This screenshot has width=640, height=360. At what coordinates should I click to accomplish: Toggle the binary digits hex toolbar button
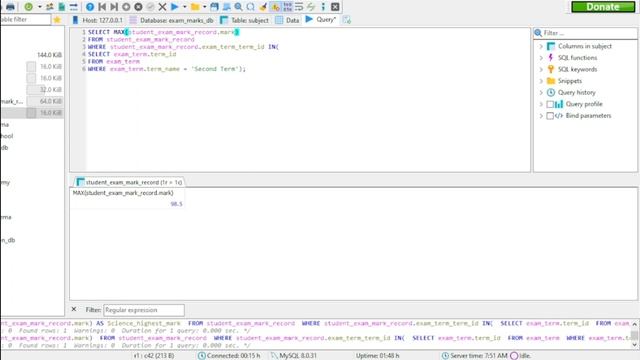click(x=287, y=7)
